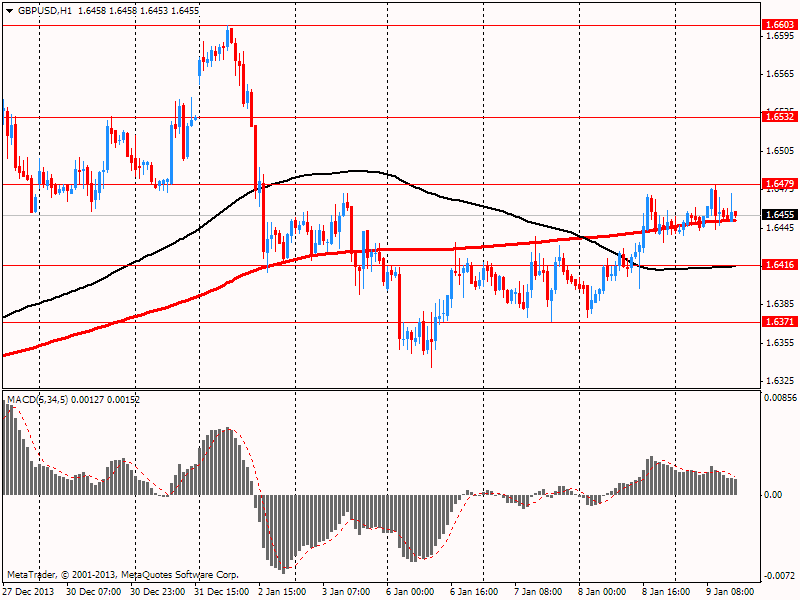This screenshot has width=800, height=600.
Task: Click the 7 Jan 08:00 time label
Action: [538, 592]
